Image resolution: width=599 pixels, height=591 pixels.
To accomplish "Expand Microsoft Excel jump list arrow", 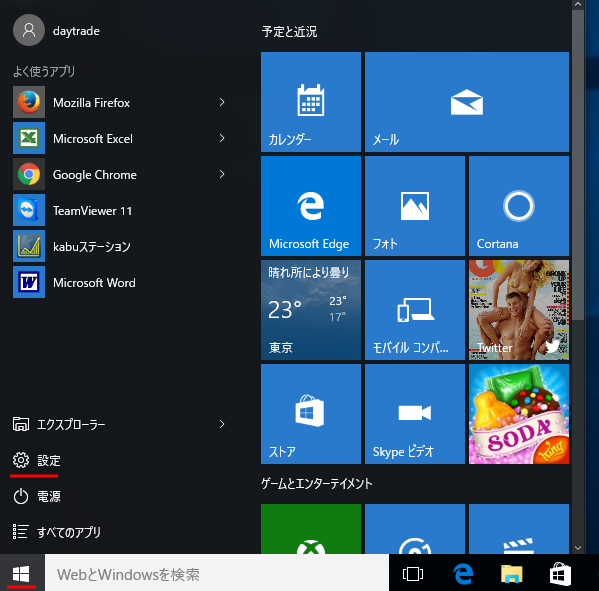I will (x=222, y=138).
